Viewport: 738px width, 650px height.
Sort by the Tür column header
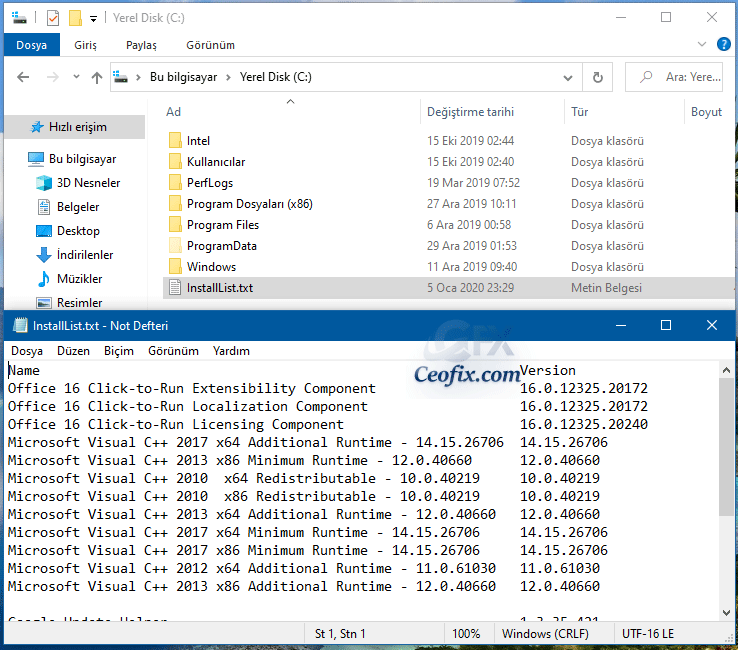click(x=579, y=112)
